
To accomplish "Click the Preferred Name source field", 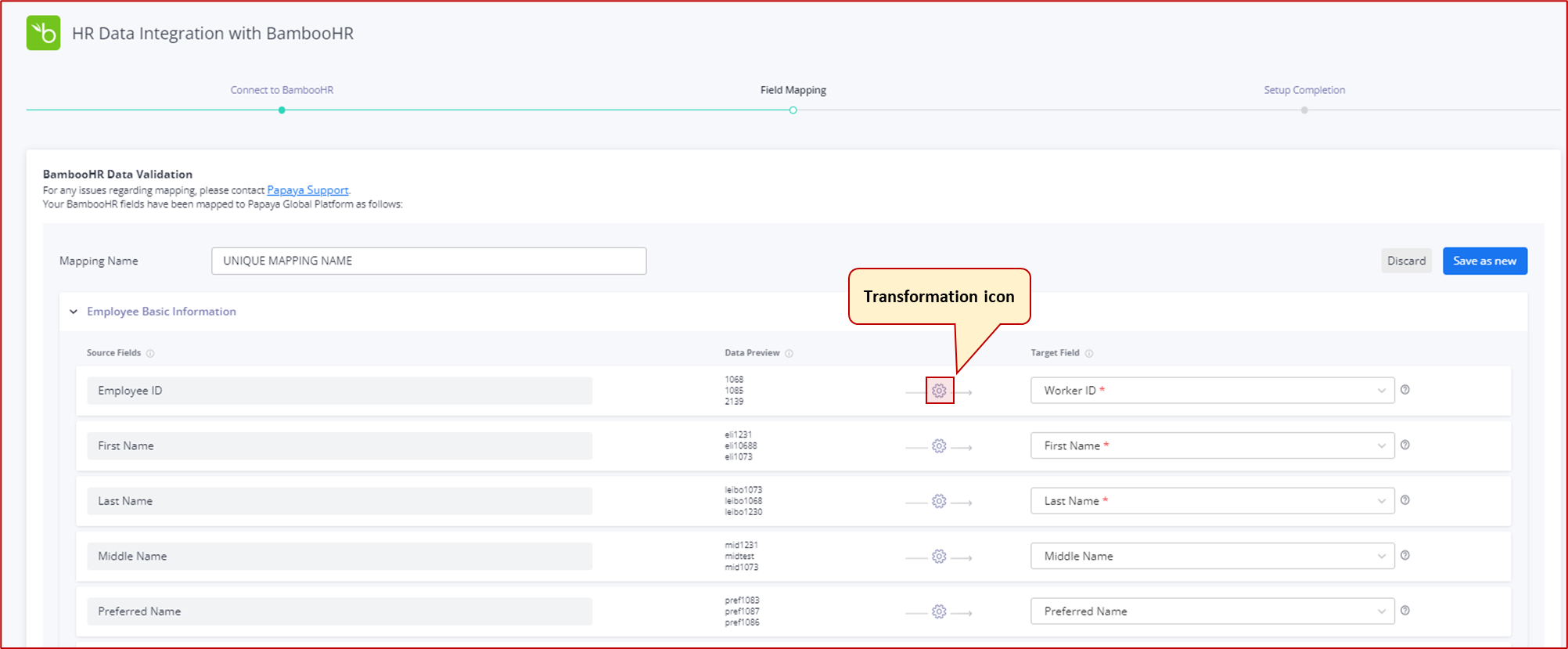I will click(x=340, y=611).
